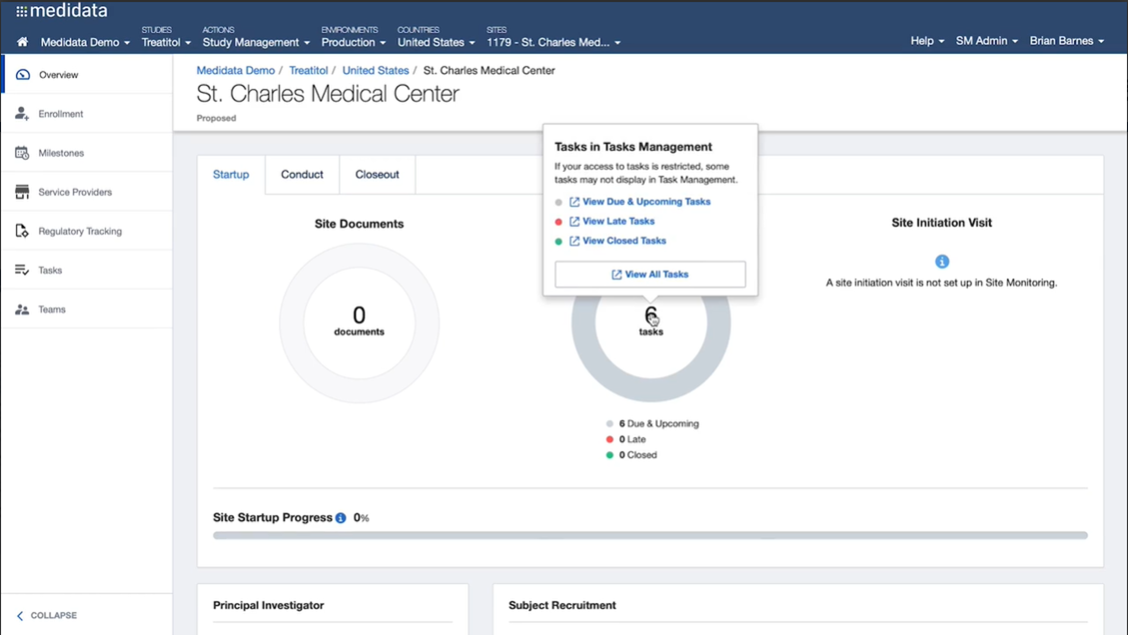
Task: Open the Study Management actions dropdown
Action: (x=256, y=42)
